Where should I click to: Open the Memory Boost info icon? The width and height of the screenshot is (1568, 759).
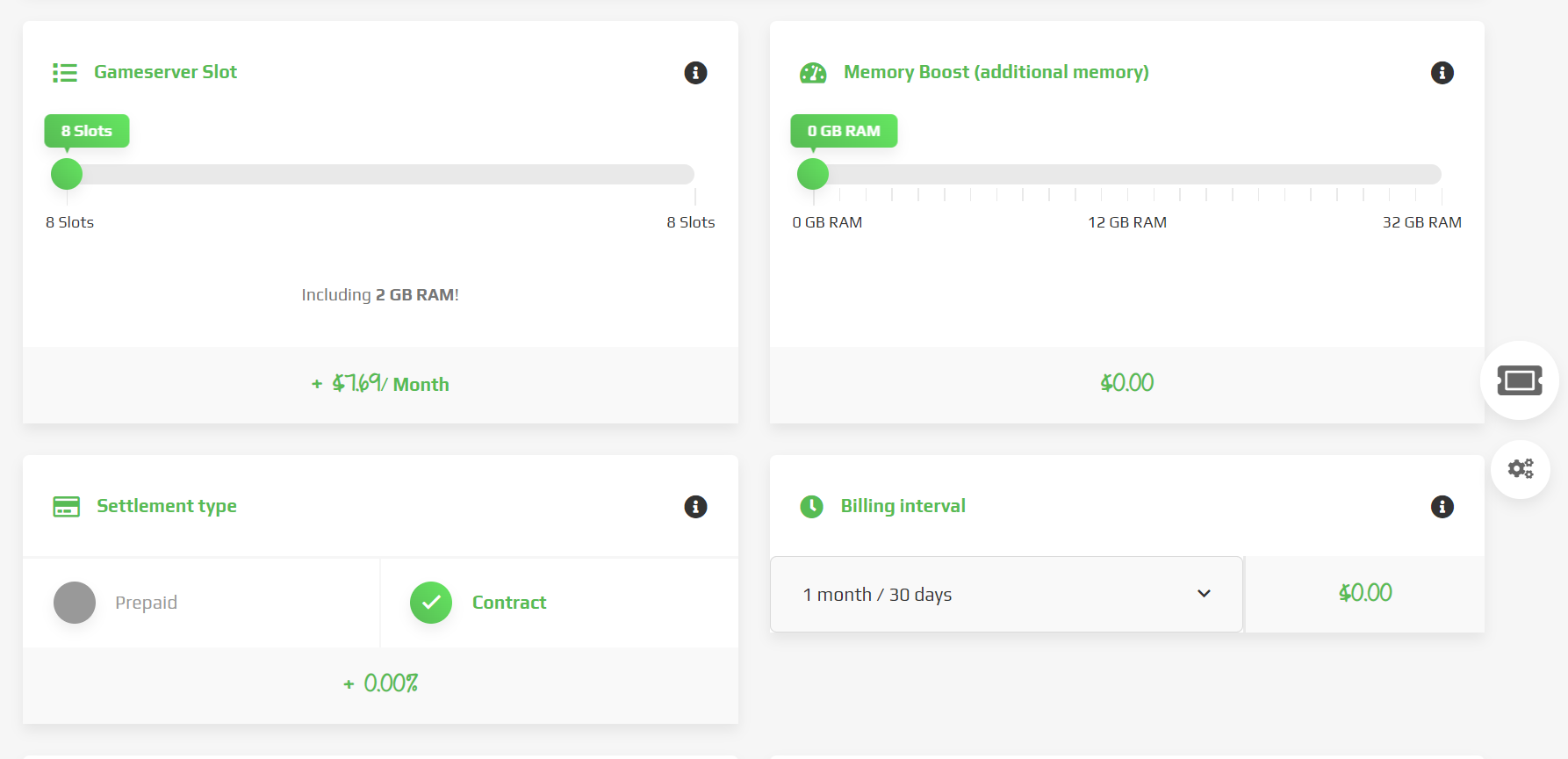[1442, 73]
